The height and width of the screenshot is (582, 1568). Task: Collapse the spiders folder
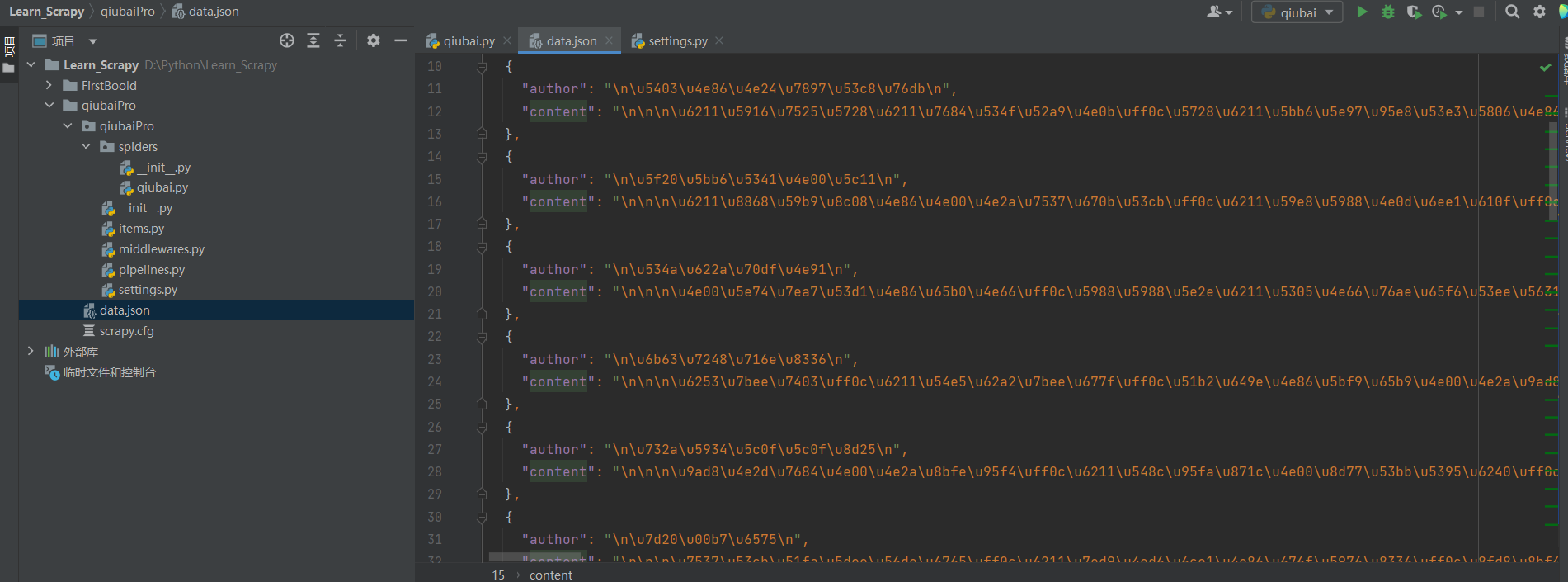pos(86,146)
